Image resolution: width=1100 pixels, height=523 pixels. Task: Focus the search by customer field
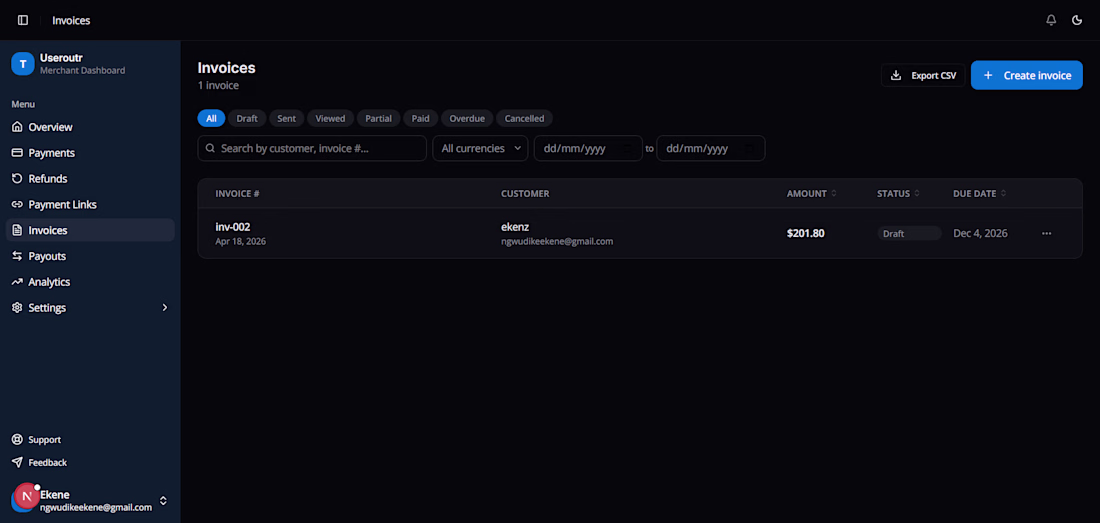[x=312, y=149]
